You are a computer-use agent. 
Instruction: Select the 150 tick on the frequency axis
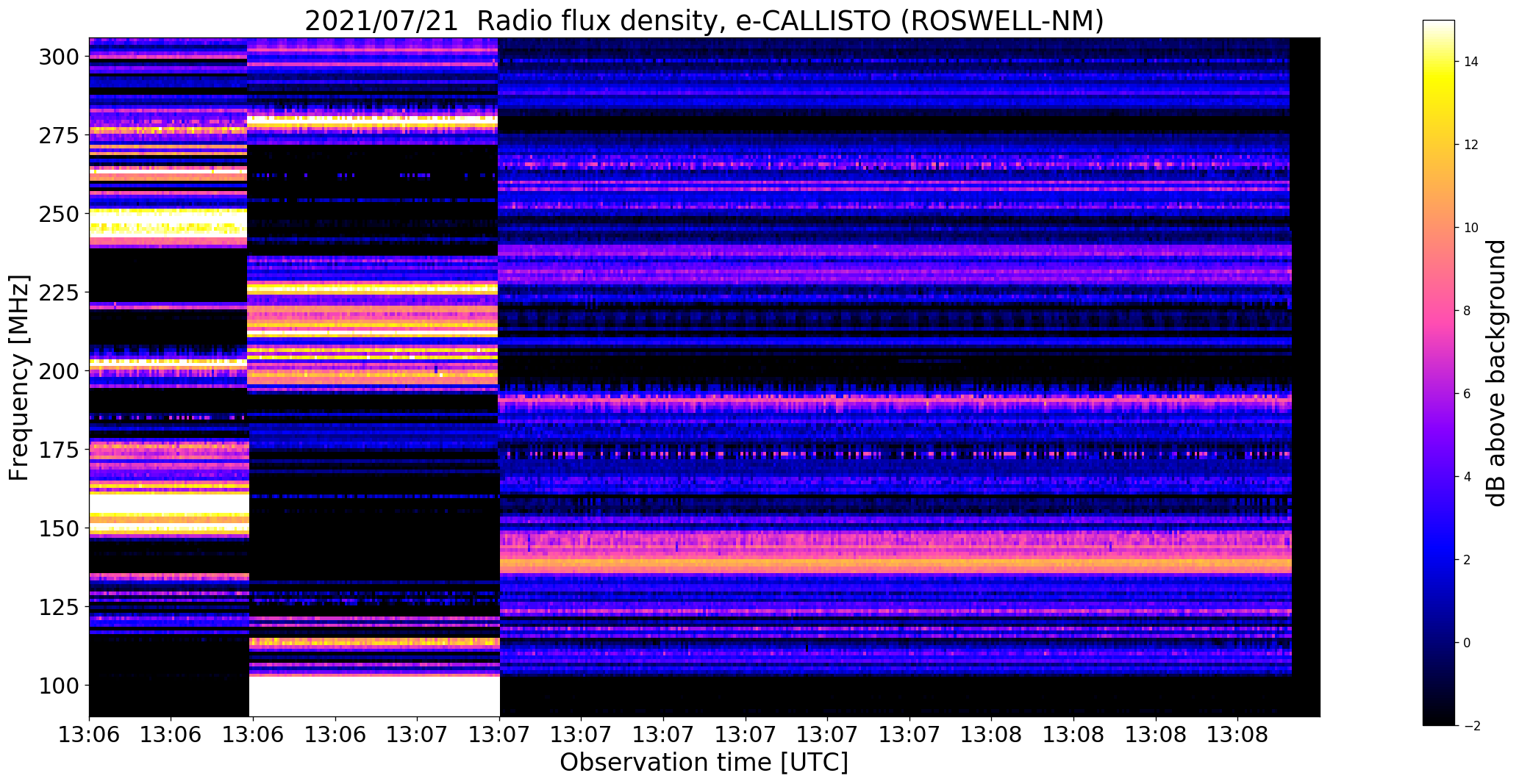point(60,528)
